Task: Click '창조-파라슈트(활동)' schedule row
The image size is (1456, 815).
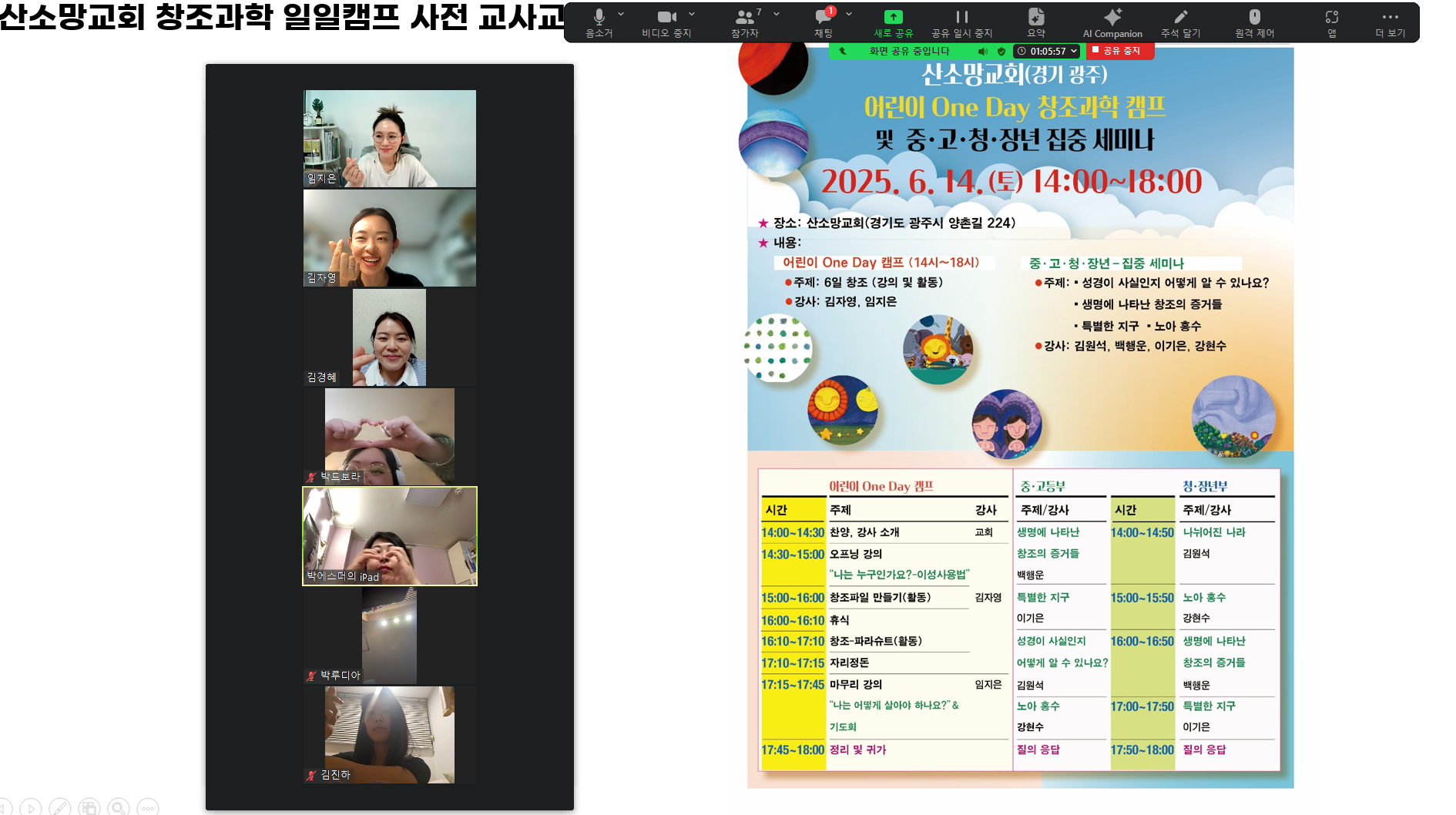Action: (x=875, y=641)
